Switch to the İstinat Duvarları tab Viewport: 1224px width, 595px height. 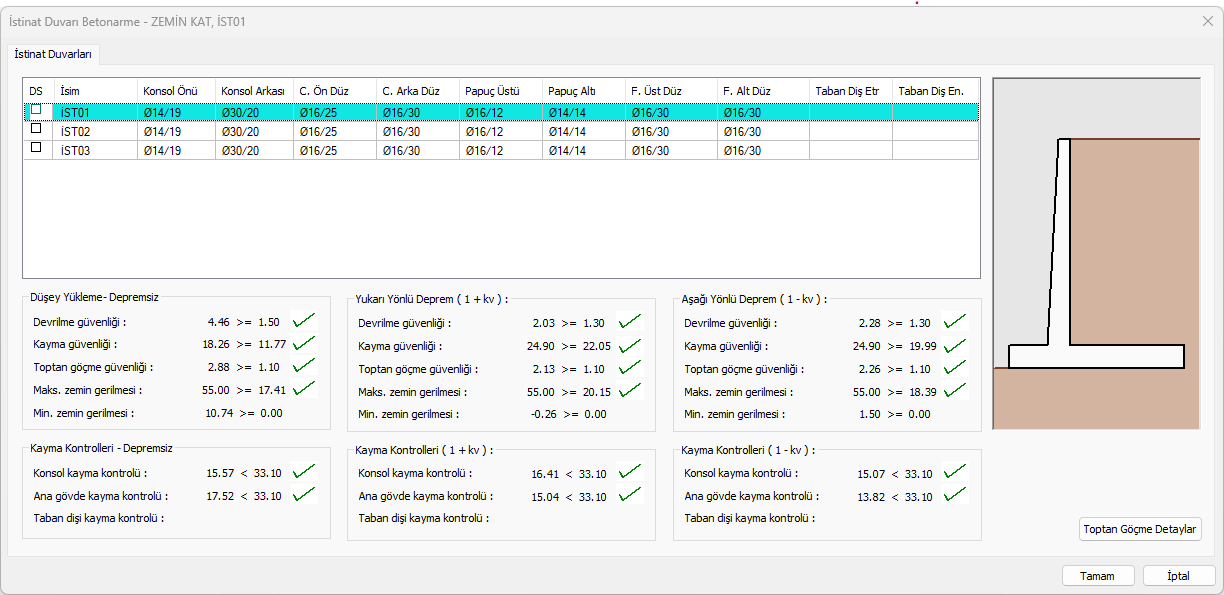click(55, 54)
